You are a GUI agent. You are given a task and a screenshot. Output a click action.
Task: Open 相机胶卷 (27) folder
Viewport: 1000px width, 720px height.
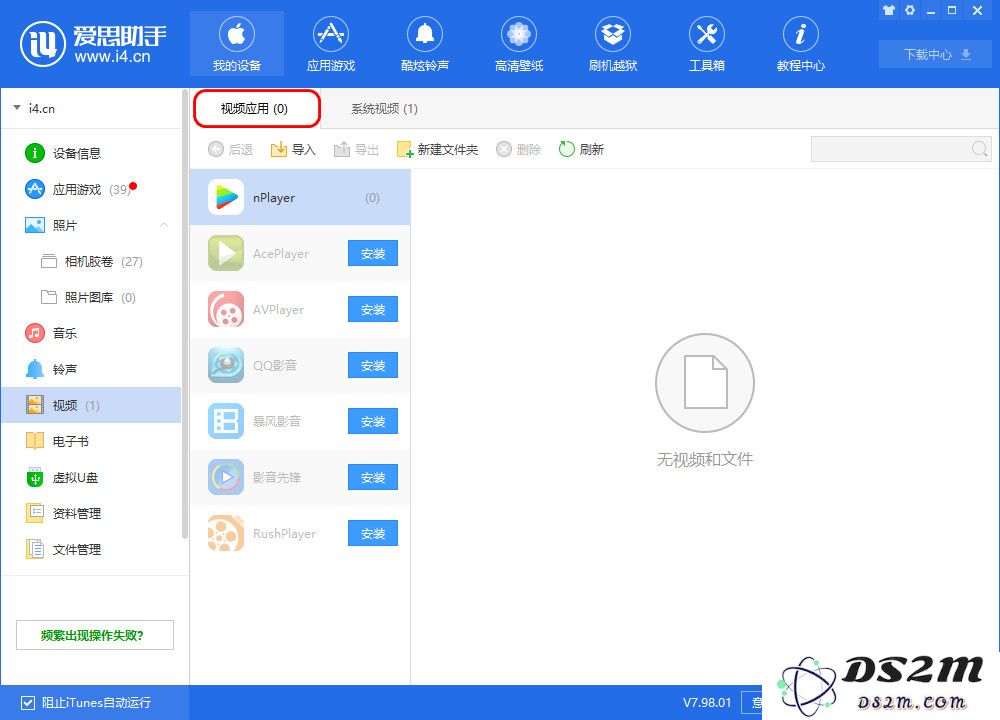click(91, 261)
